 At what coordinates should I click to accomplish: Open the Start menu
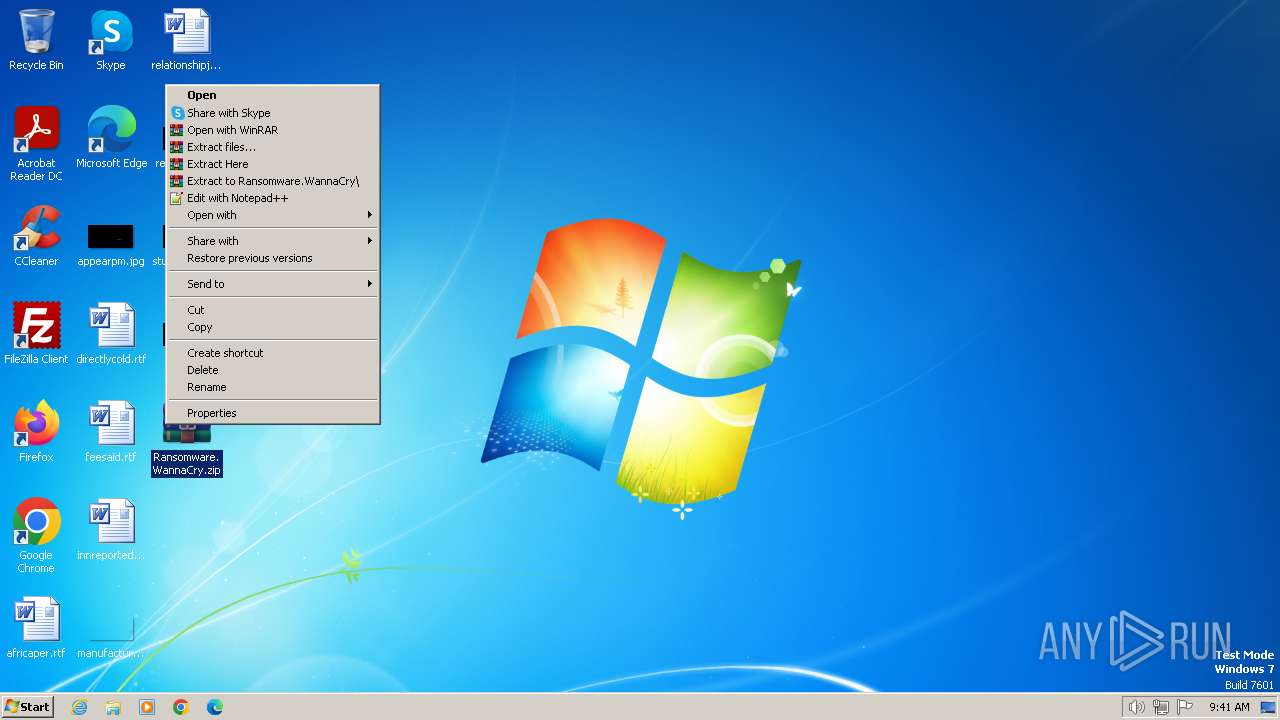coord(27,706)
